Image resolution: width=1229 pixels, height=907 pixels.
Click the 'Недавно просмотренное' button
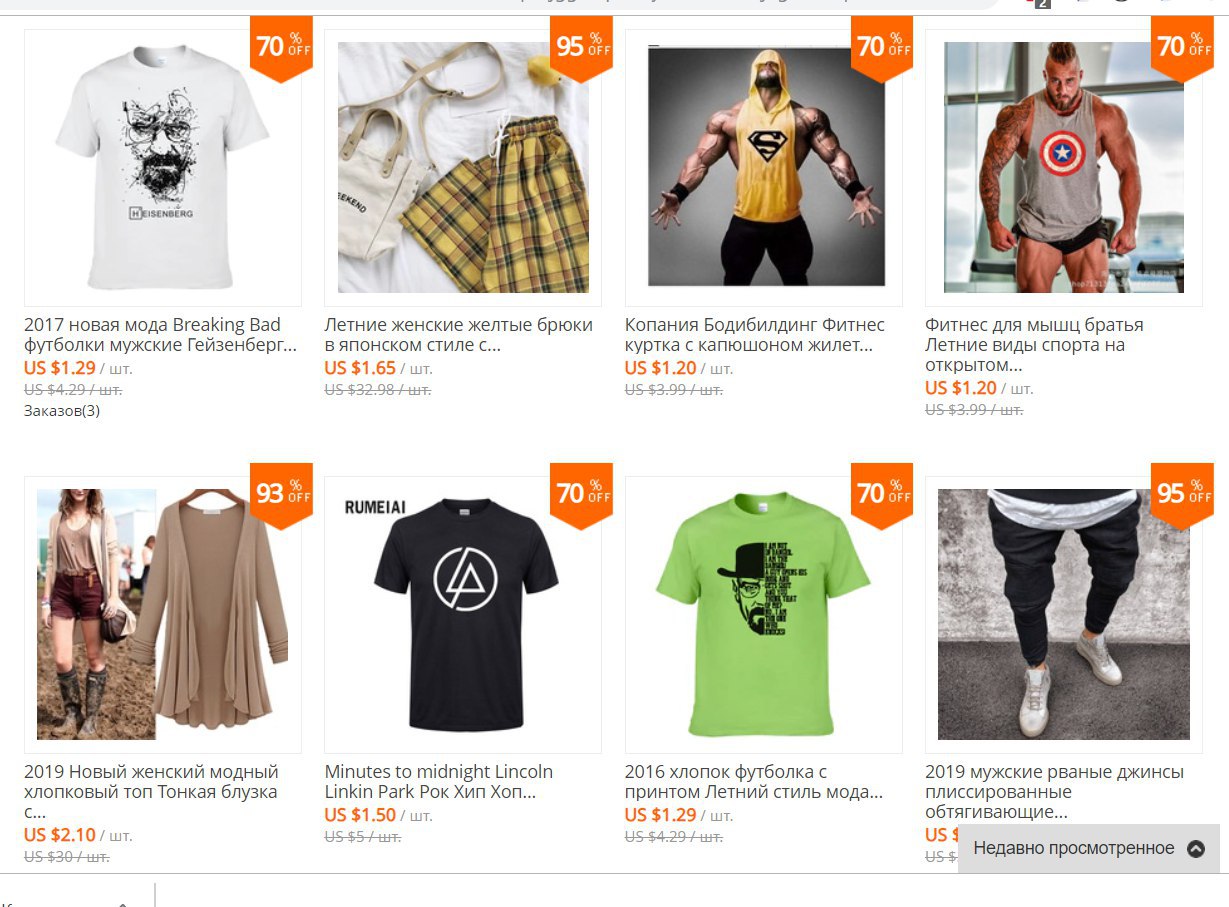point(1089,849)
